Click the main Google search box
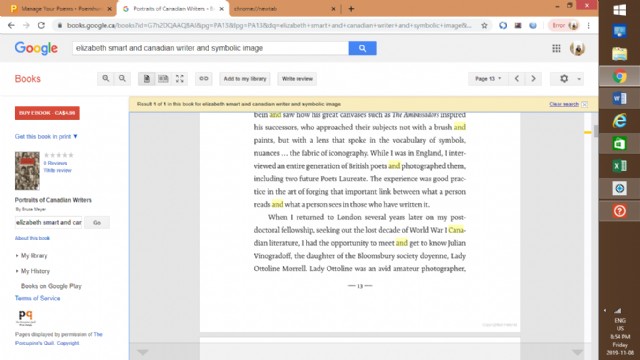Image resolution: width=640 pixels, height=360 pixels. (x=210, y=48)
